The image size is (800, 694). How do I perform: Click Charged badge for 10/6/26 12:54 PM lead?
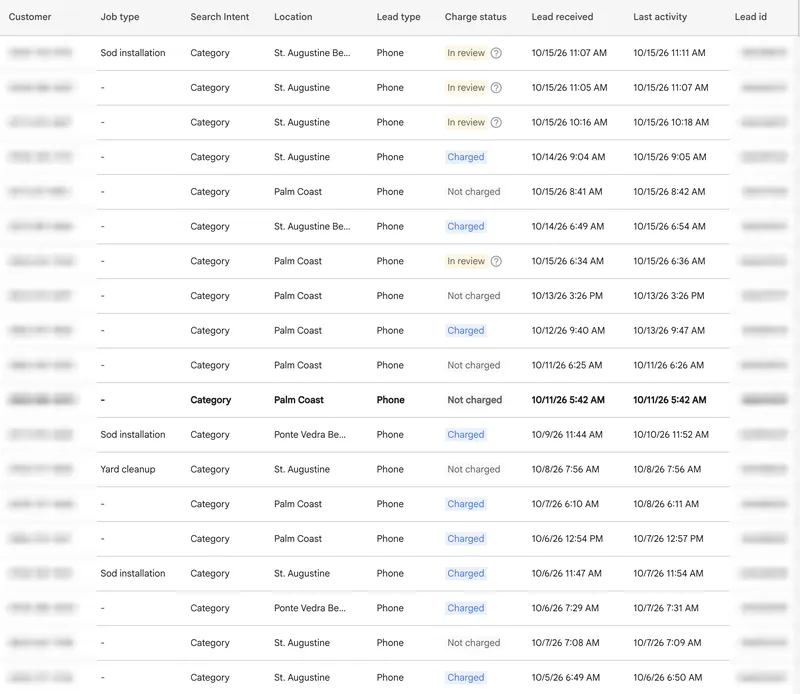465,539
